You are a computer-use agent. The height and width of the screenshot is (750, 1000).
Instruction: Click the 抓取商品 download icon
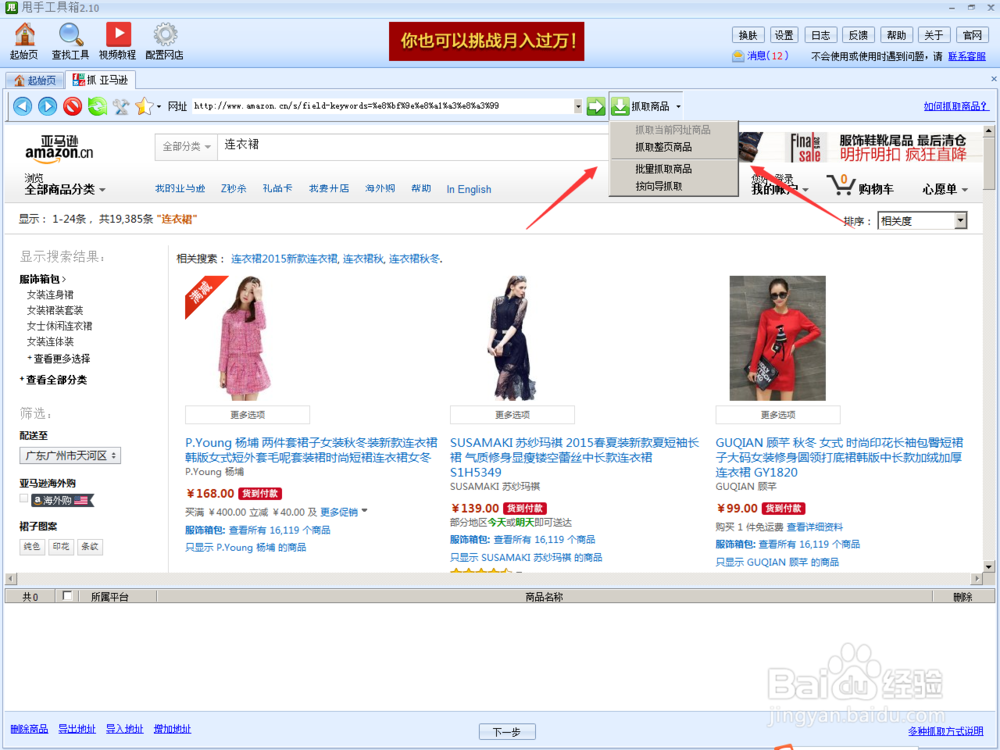[621, 106]
